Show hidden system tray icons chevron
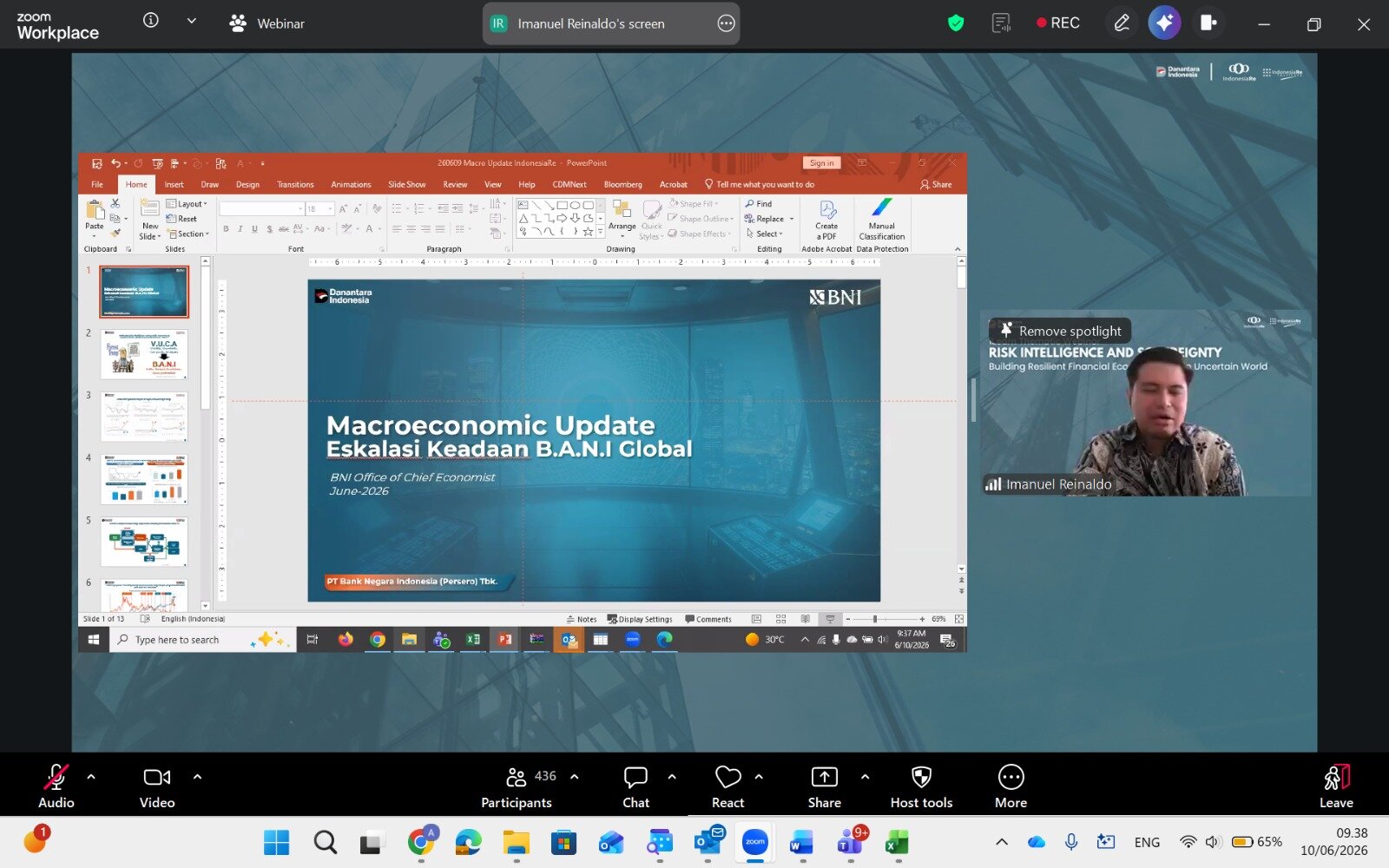 click(1002, 842)
